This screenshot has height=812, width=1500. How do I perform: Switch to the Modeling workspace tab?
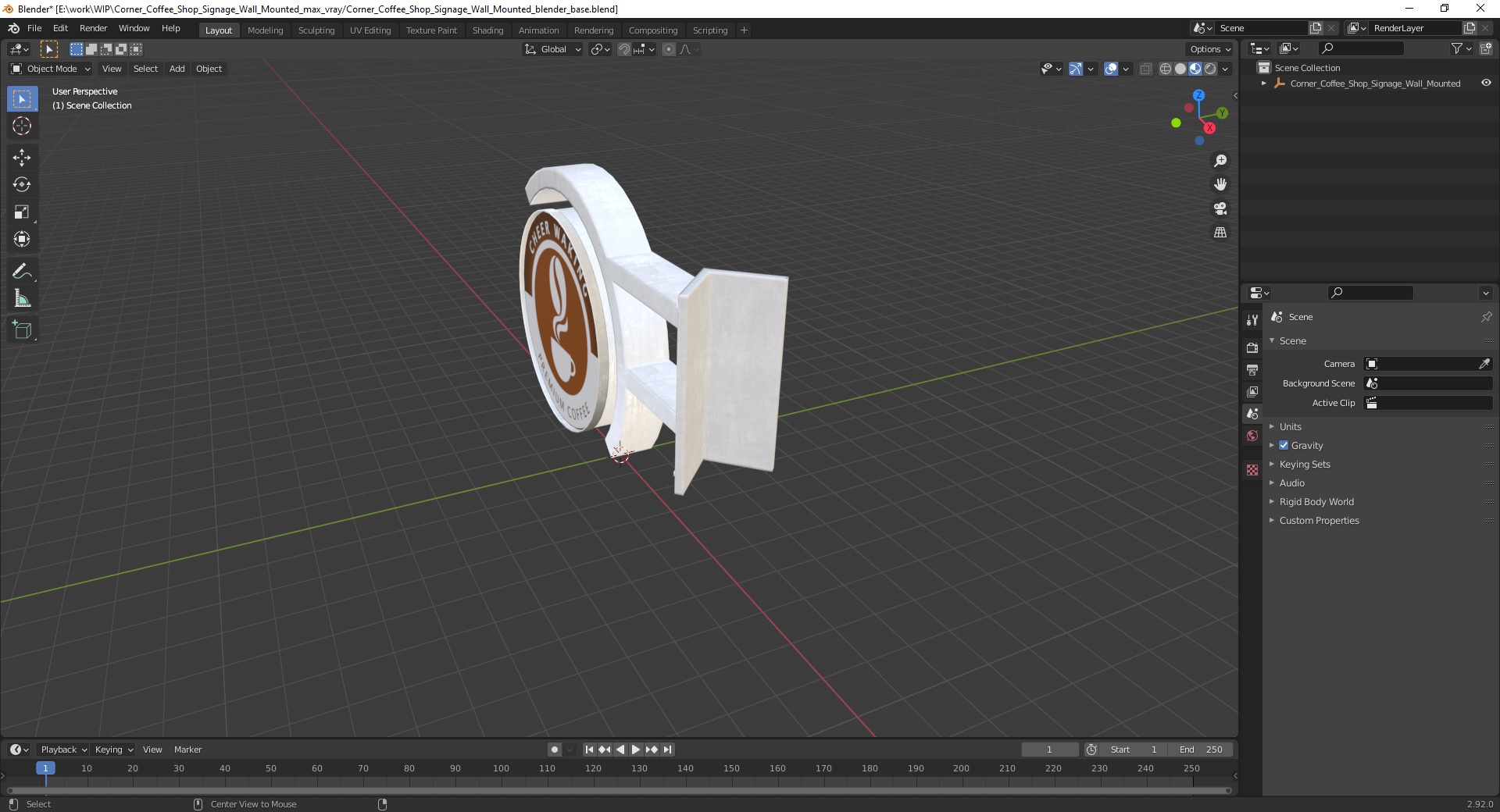pos(265,30)
